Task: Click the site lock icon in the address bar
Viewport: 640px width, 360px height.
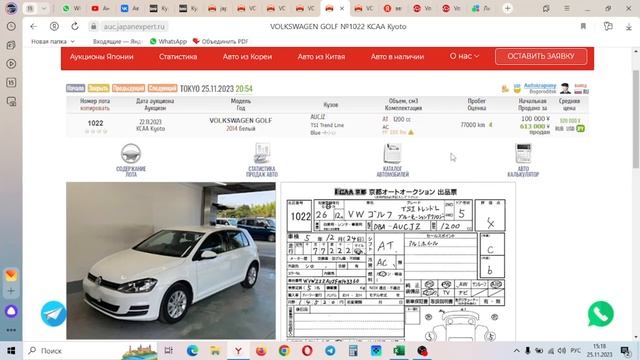Action: pyautogui.click(x=93, y=27)
